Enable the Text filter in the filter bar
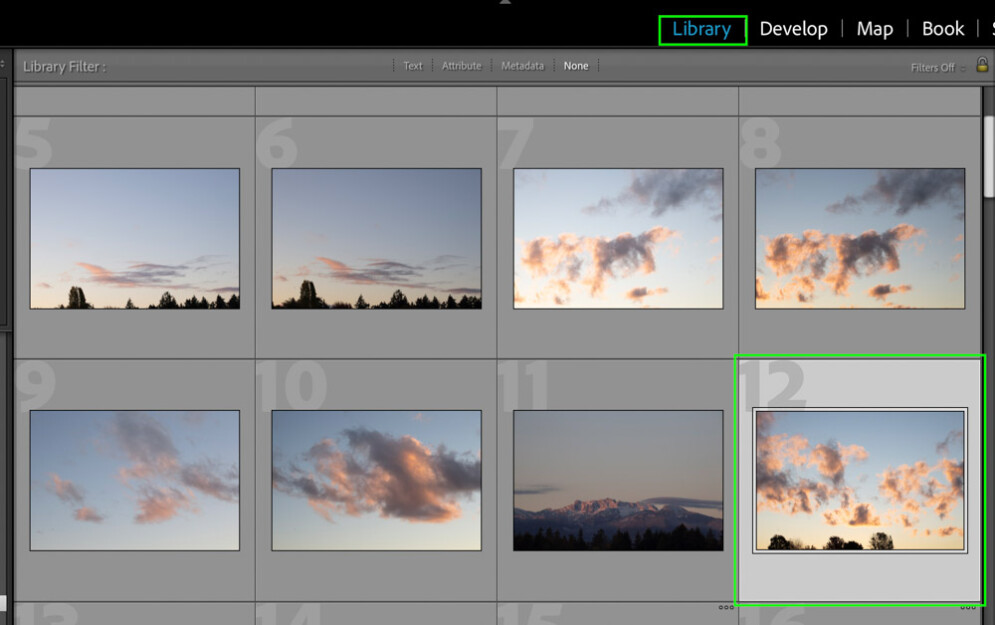The image size is (995, 625). 412,66
